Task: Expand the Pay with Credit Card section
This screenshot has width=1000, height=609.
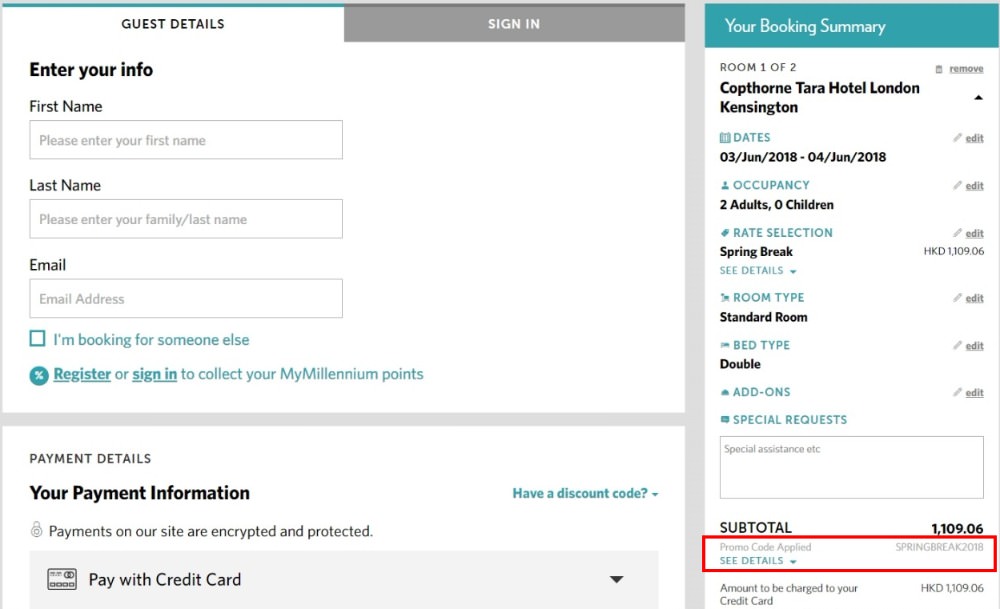Action: pyautogui.click(x=617, y=579)
